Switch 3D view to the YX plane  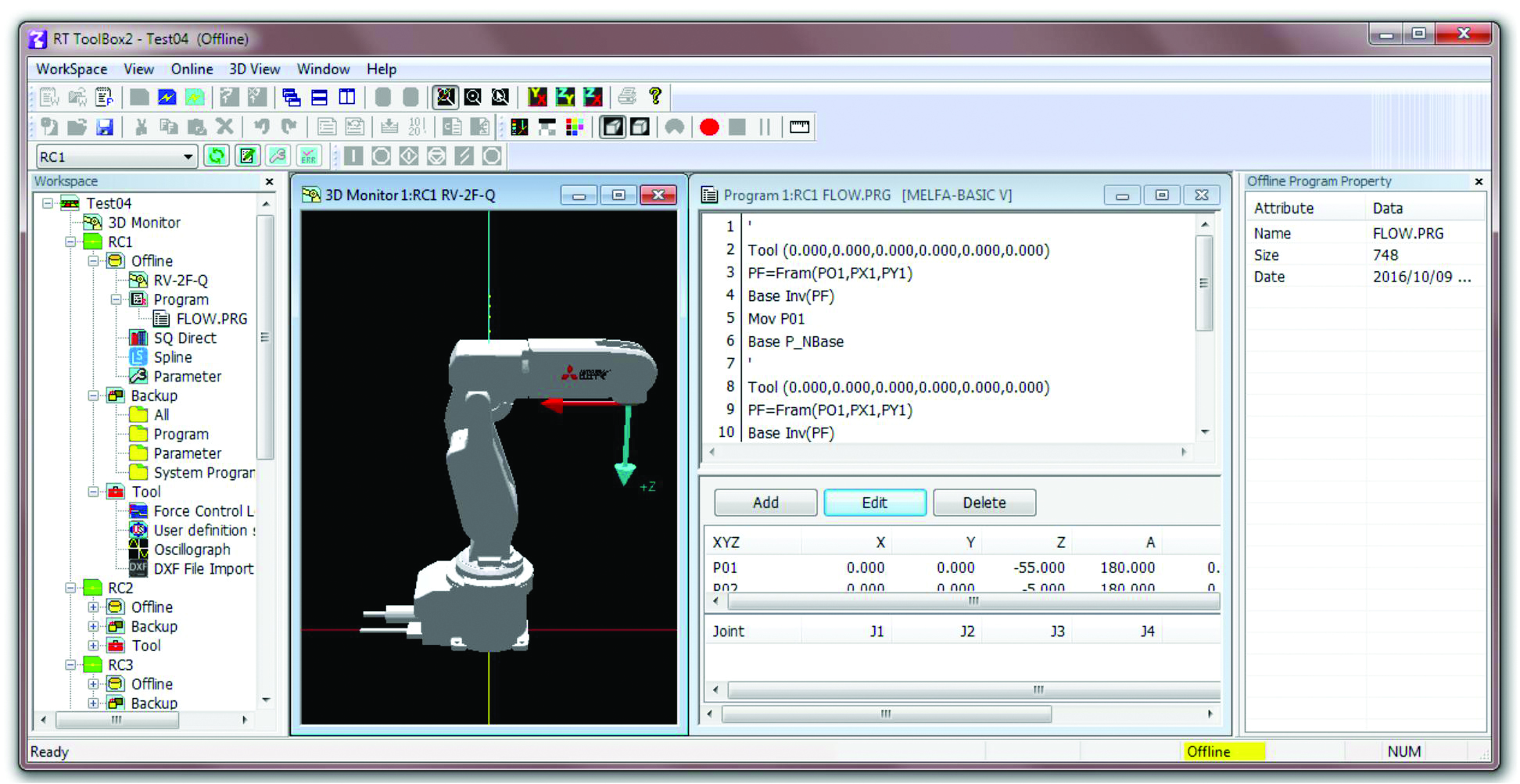click(x=537, y=97)
